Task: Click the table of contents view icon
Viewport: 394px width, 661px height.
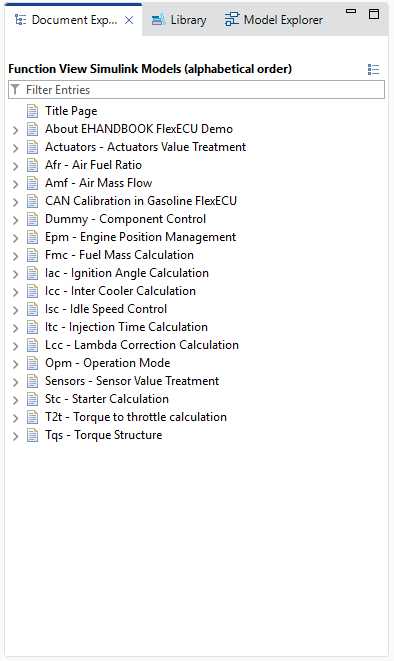Action: [x=373, y=69]
